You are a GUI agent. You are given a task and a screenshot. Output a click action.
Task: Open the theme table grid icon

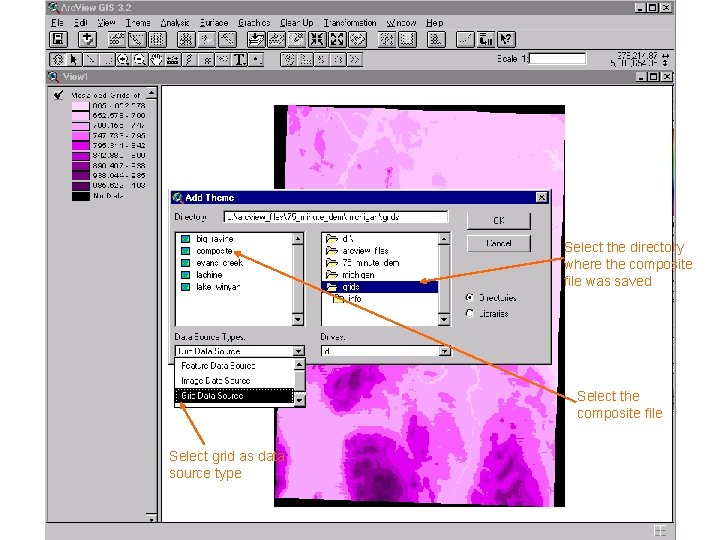coord(157,39)
